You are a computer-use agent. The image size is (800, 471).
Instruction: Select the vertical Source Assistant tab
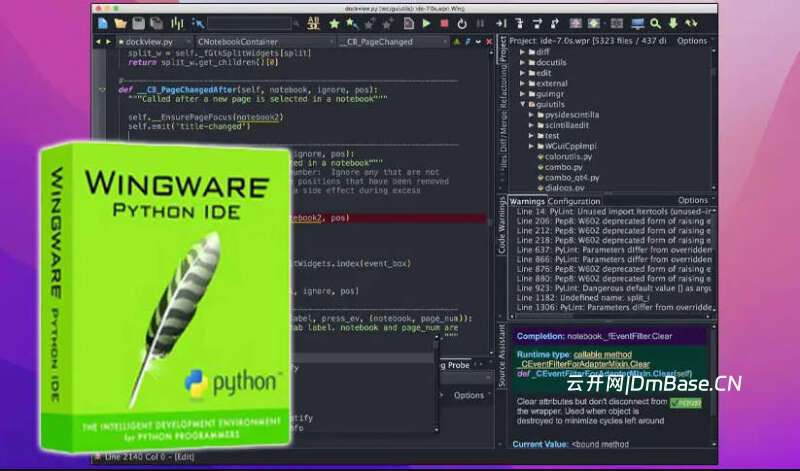502,355
